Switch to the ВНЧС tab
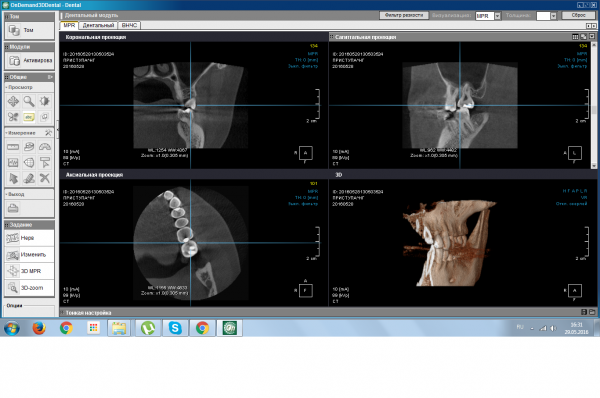 pos(129,25)
